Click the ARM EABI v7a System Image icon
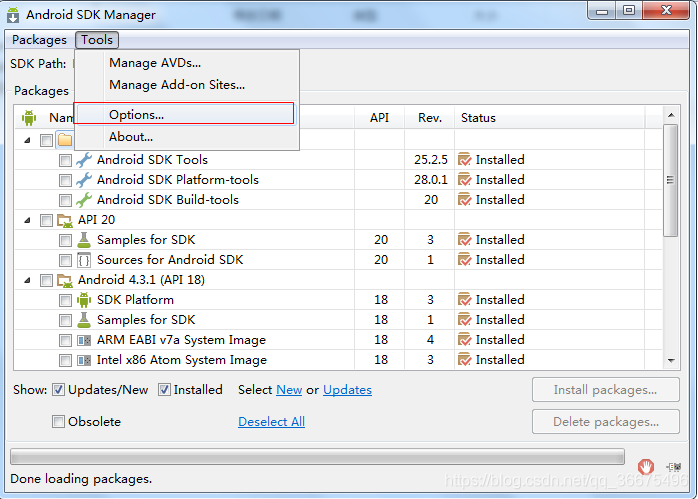 tap(84, 341)
